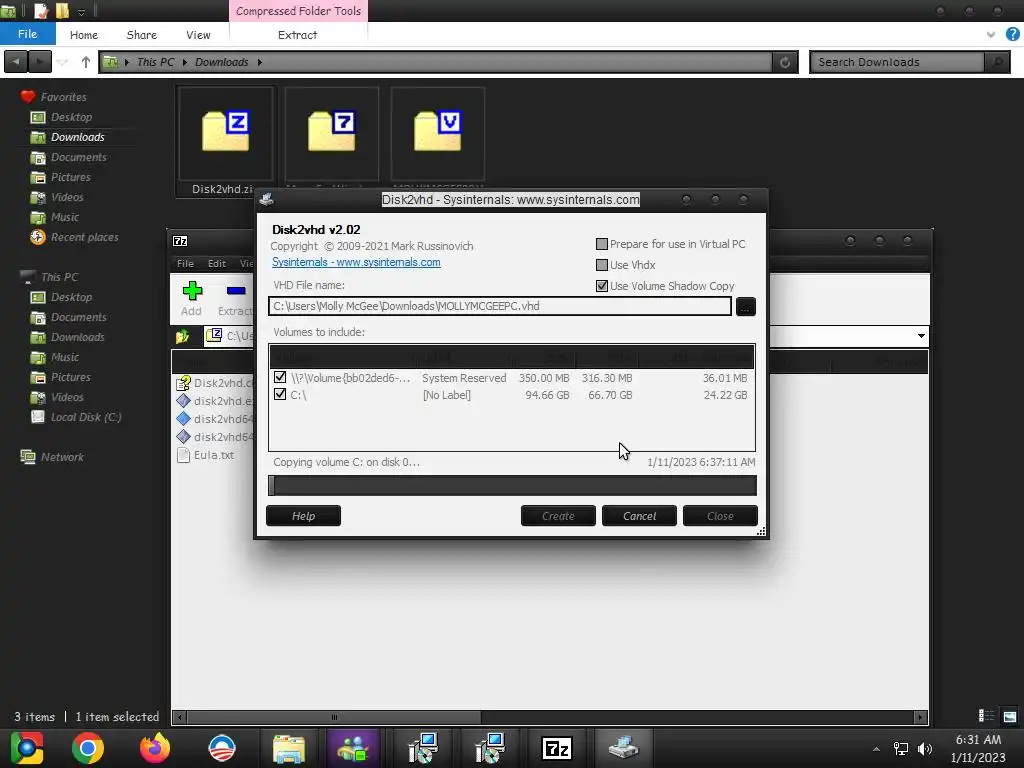Switch to the Home ribbon tab
The width and height of the screenshot is (1024, 768).
click(84, 35)
